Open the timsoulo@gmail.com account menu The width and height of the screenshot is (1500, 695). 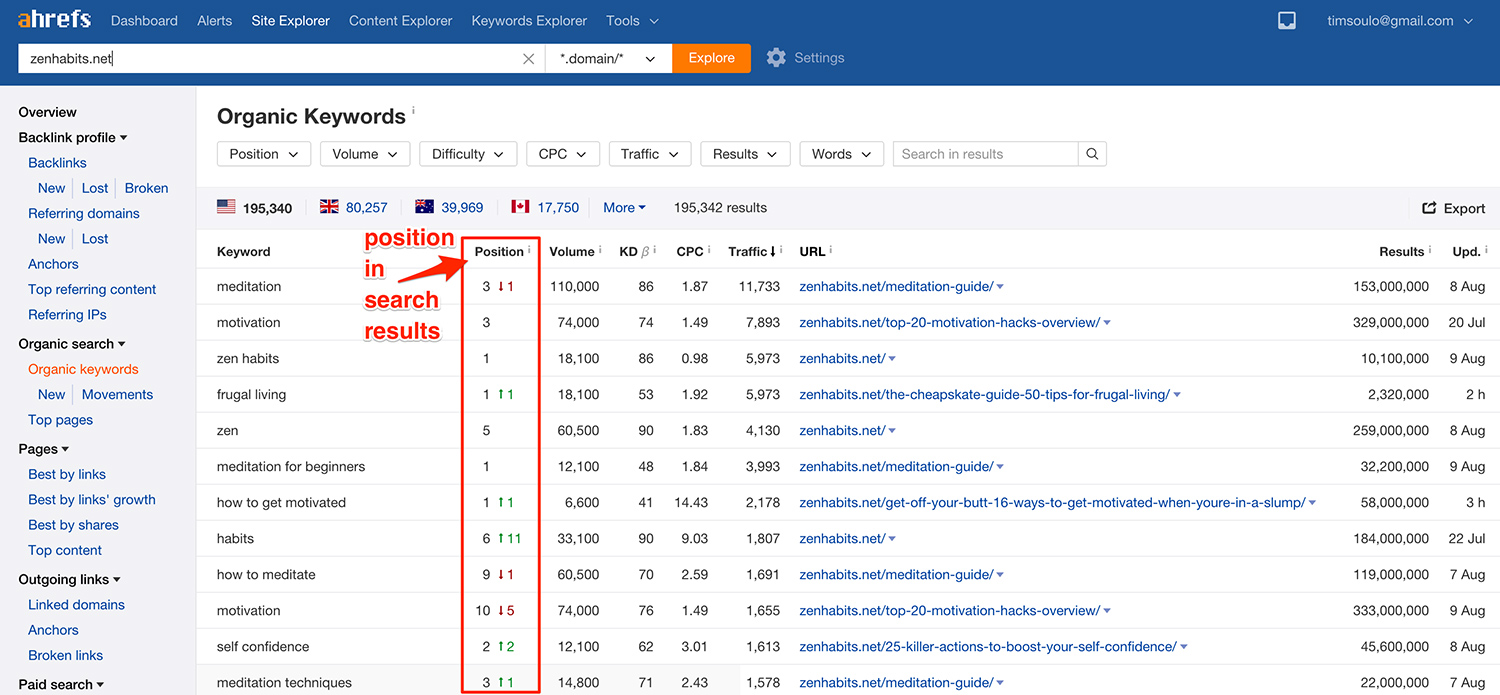tap(1400, 20)
